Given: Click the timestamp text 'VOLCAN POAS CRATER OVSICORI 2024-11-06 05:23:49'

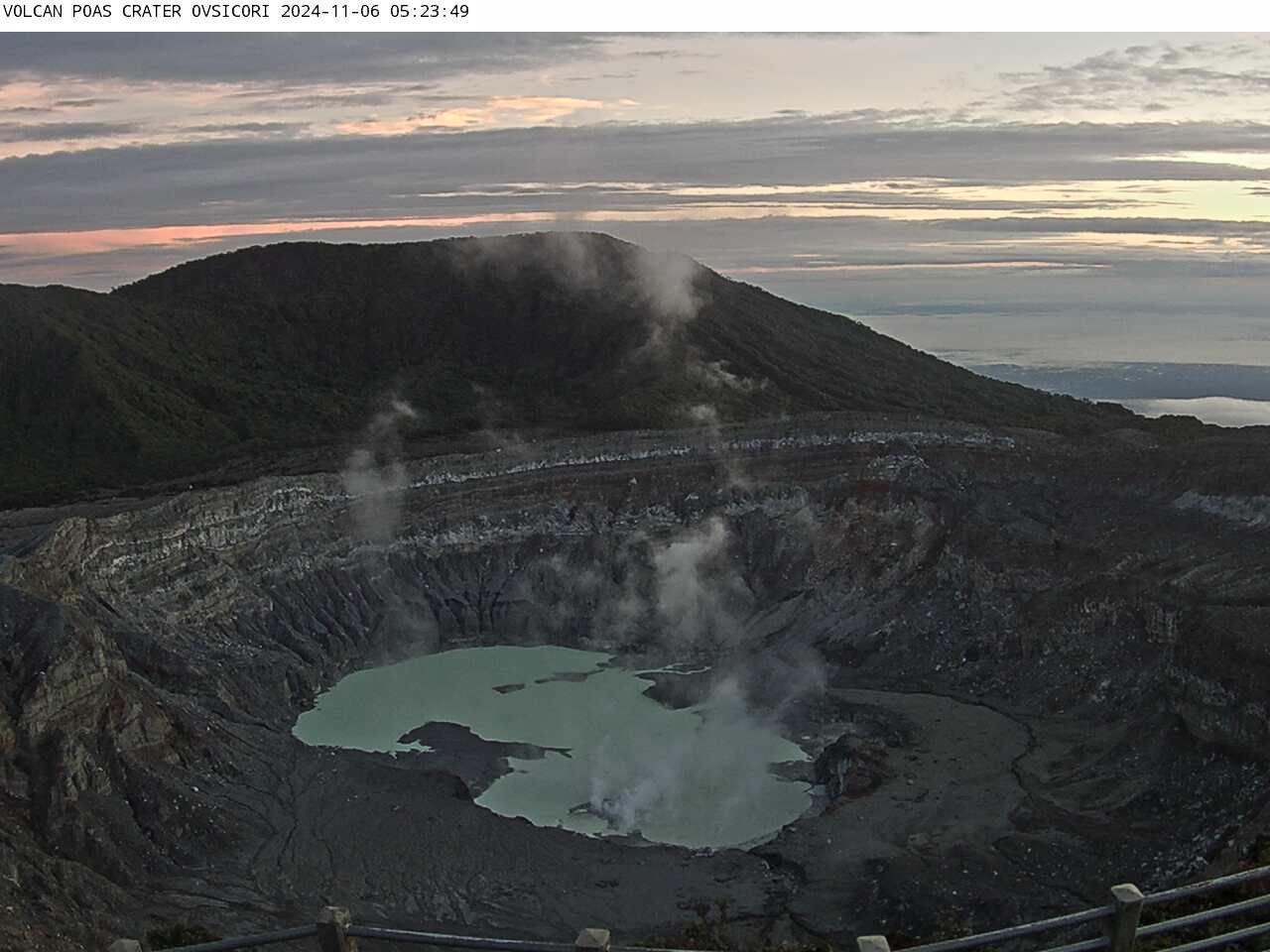Looking at the screenshot, I should tap(236, 12).
